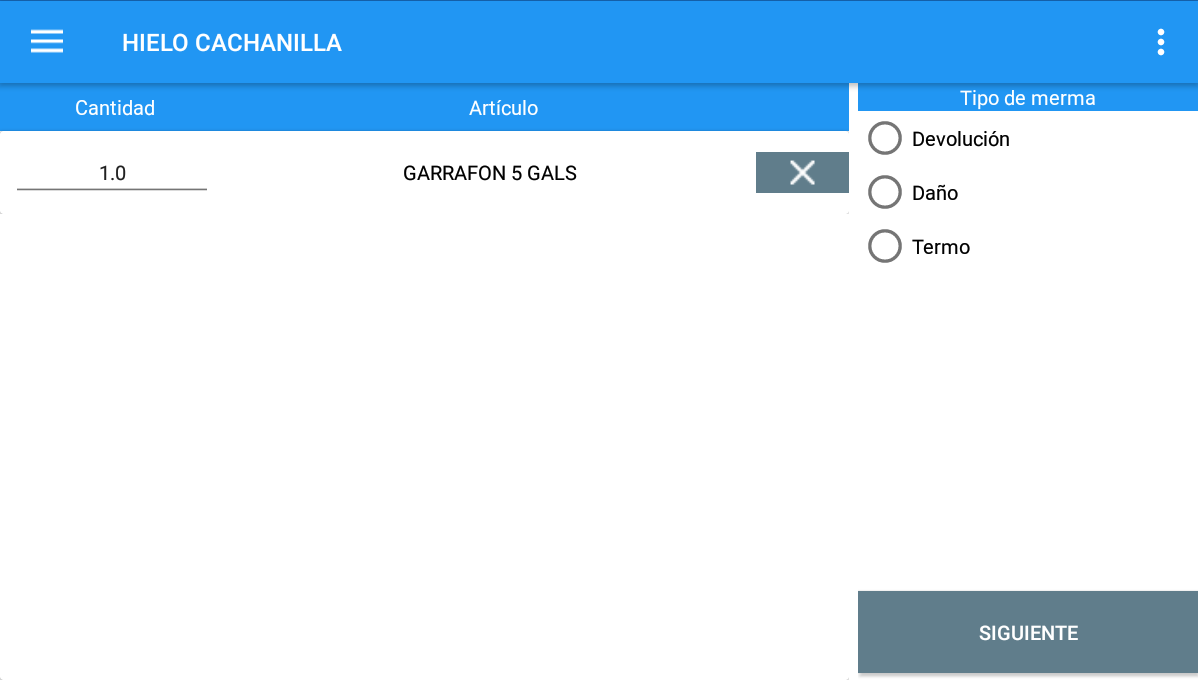The height and width of the screenshot is (680, 1198).
Task: Pick the Termo radio option
Action: tap(885, 246)
